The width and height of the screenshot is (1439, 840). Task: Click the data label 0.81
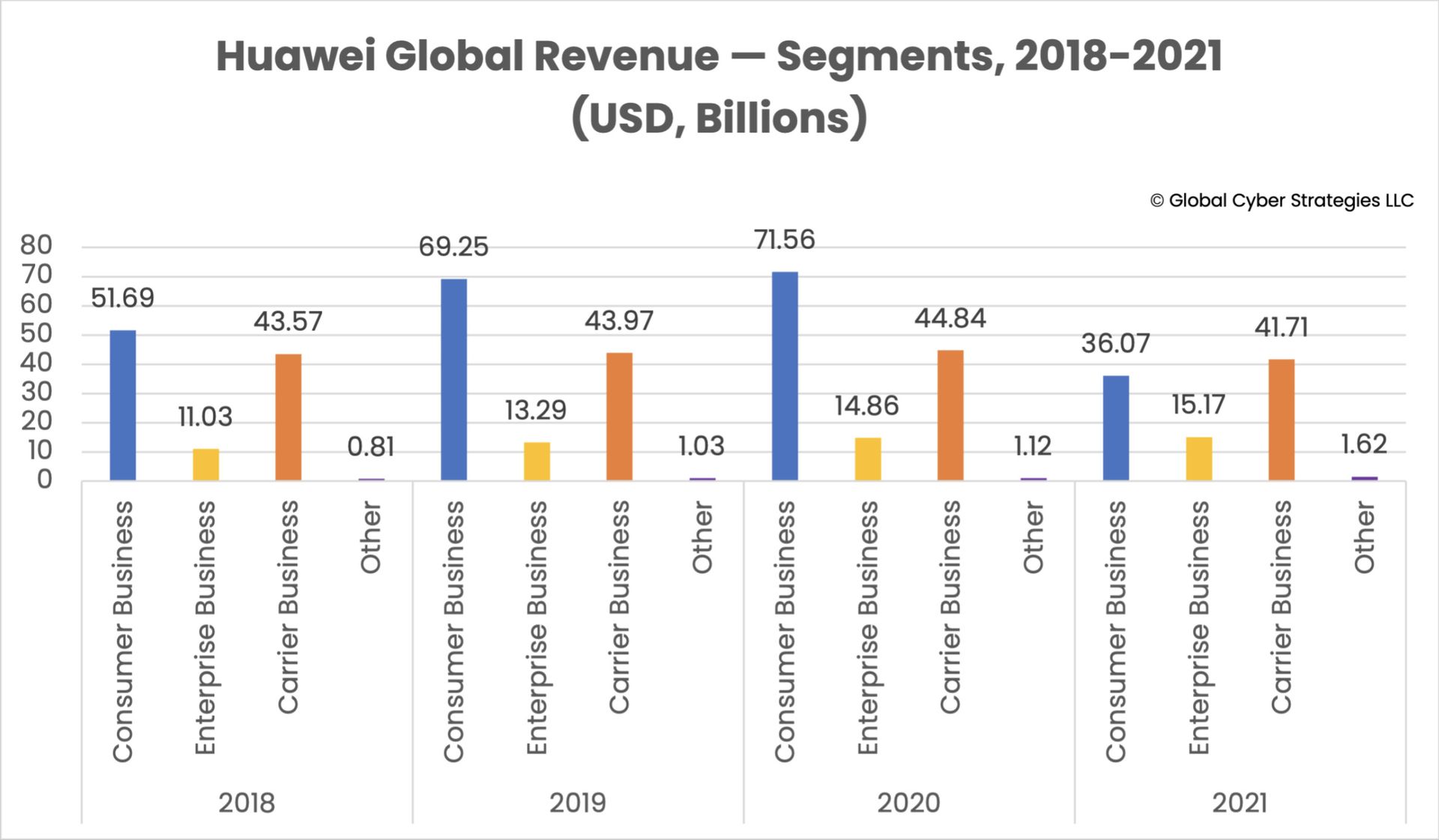371,447
